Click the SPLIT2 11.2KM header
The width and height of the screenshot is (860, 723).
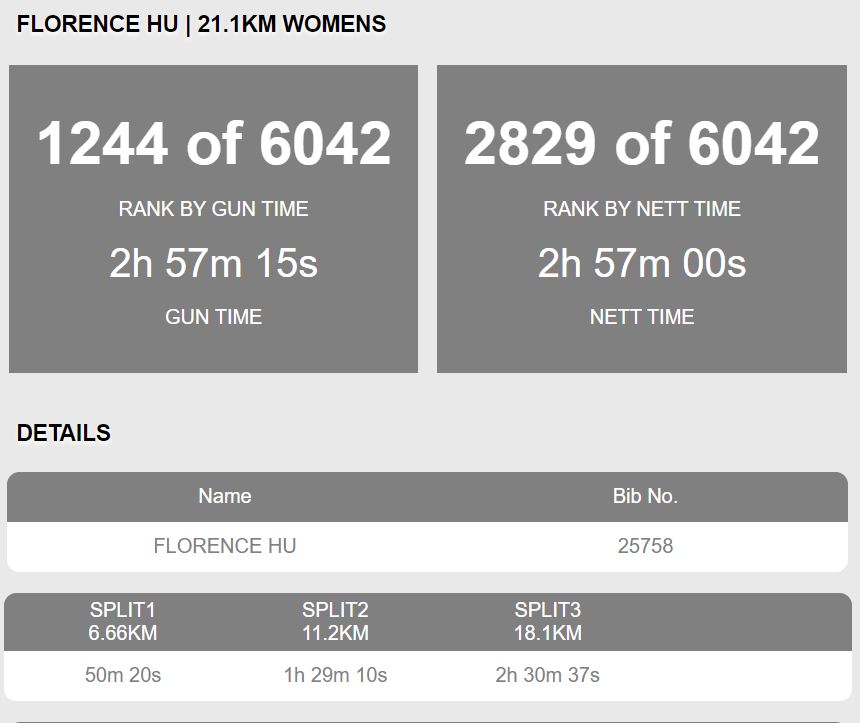335,622
